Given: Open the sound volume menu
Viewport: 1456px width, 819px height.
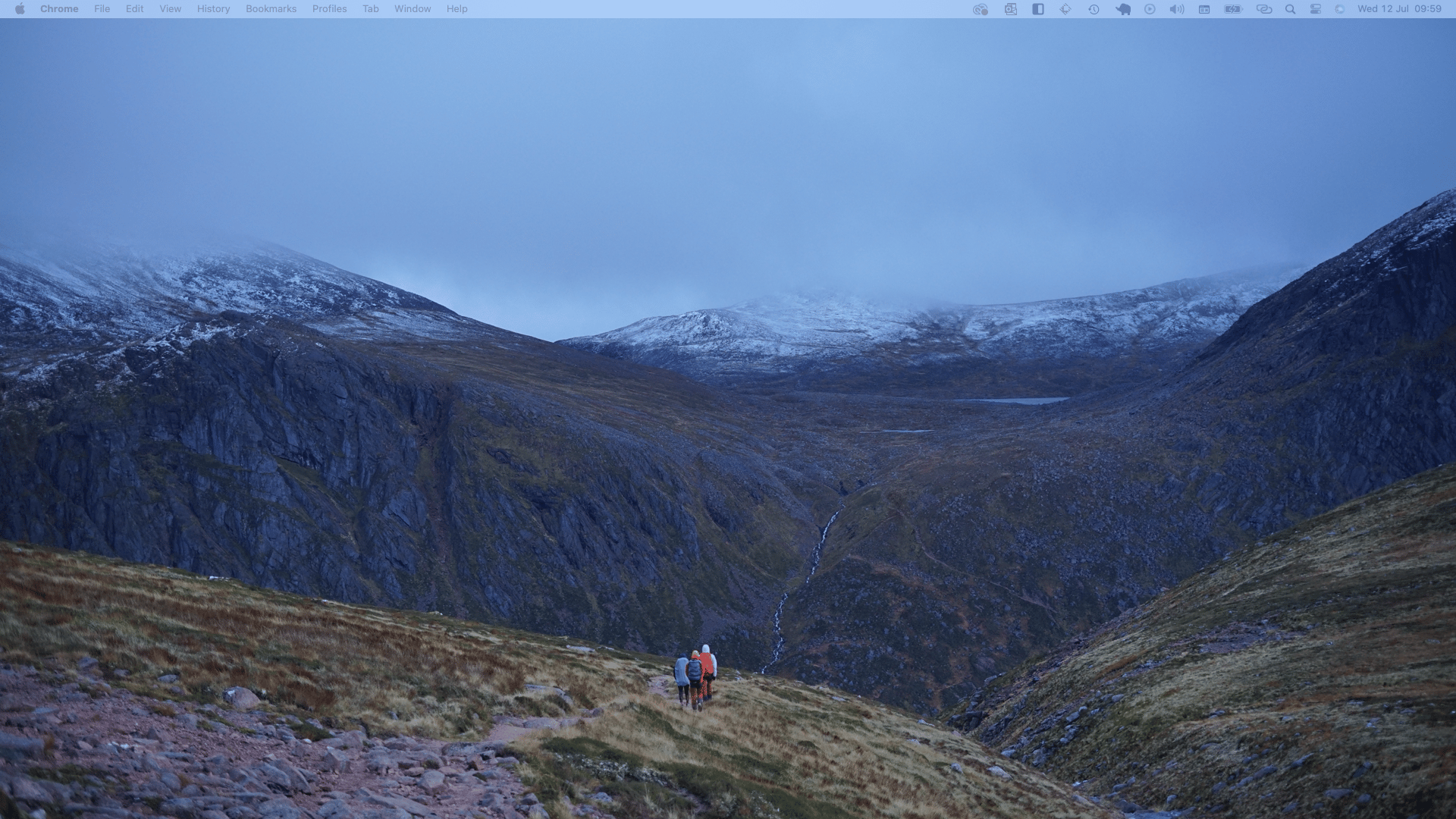Looking at the screenshot, I should pos(1177,9).
